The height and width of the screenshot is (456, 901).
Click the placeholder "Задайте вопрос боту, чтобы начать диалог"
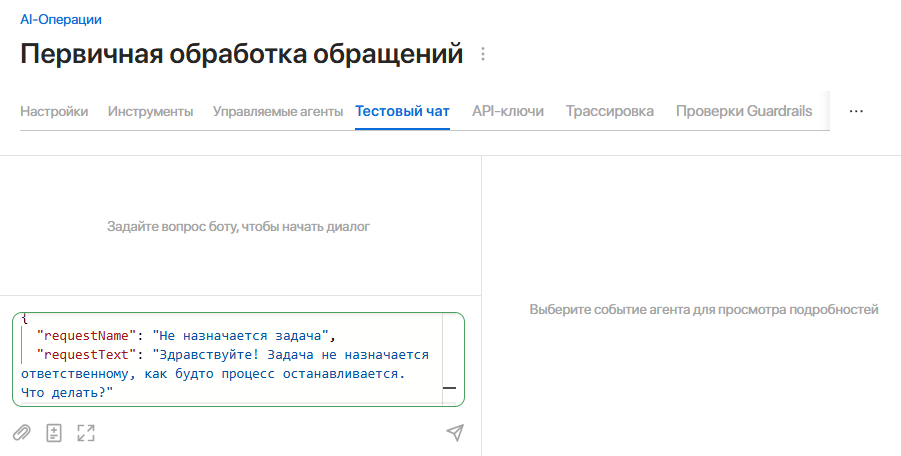238,227
